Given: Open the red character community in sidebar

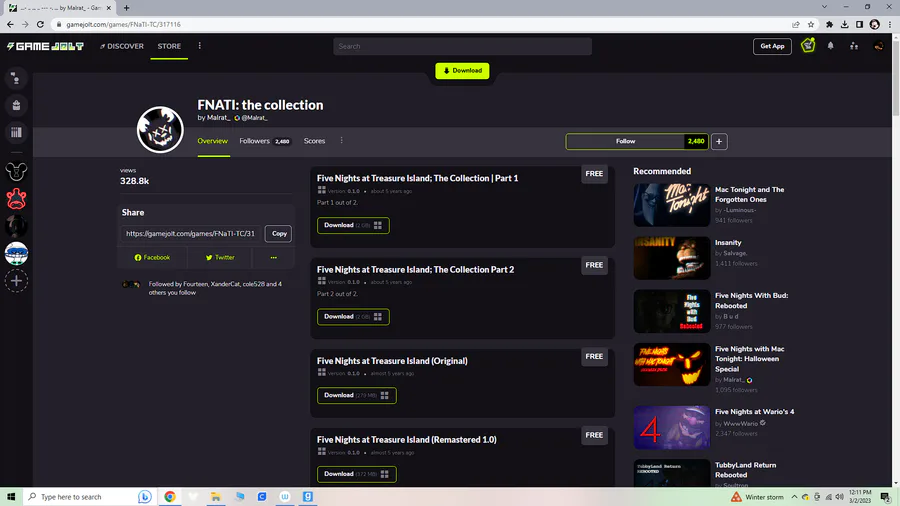Looking at the screenshot, I should coord(16,199).
